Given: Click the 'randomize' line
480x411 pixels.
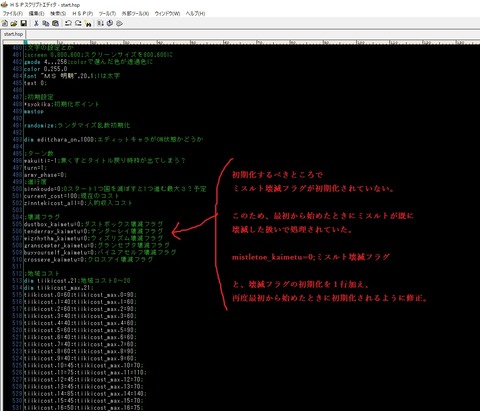Looking at the screenshot, I should pos(77,125).
